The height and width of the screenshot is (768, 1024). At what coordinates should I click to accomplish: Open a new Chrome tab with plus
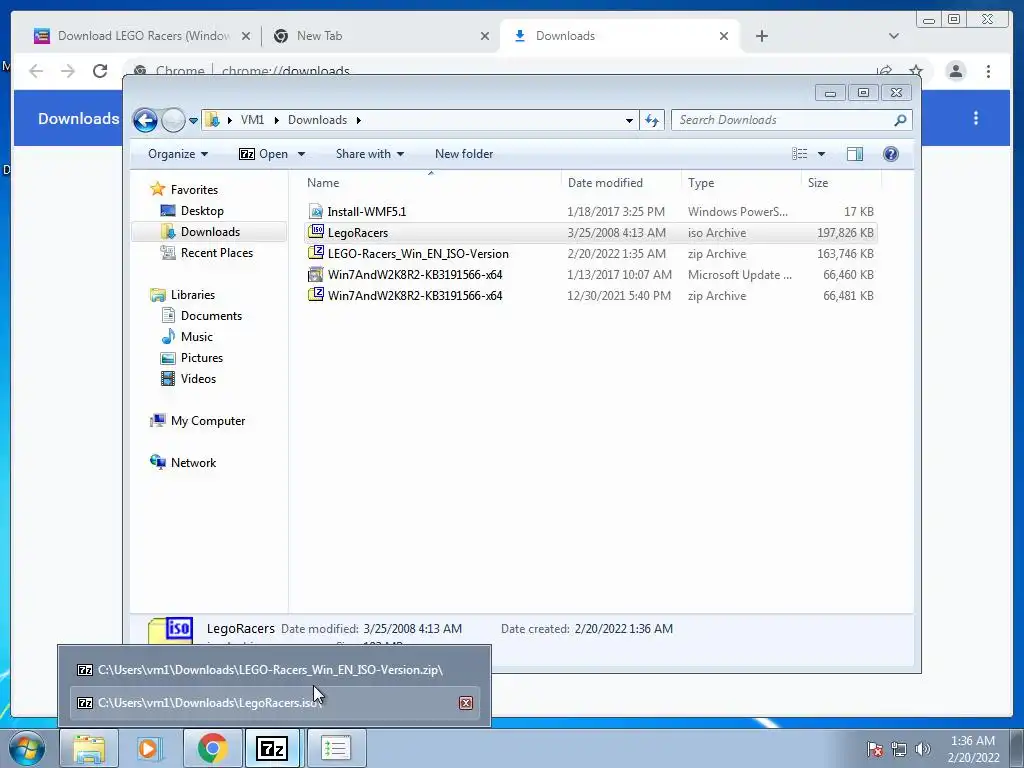(761, 37)
